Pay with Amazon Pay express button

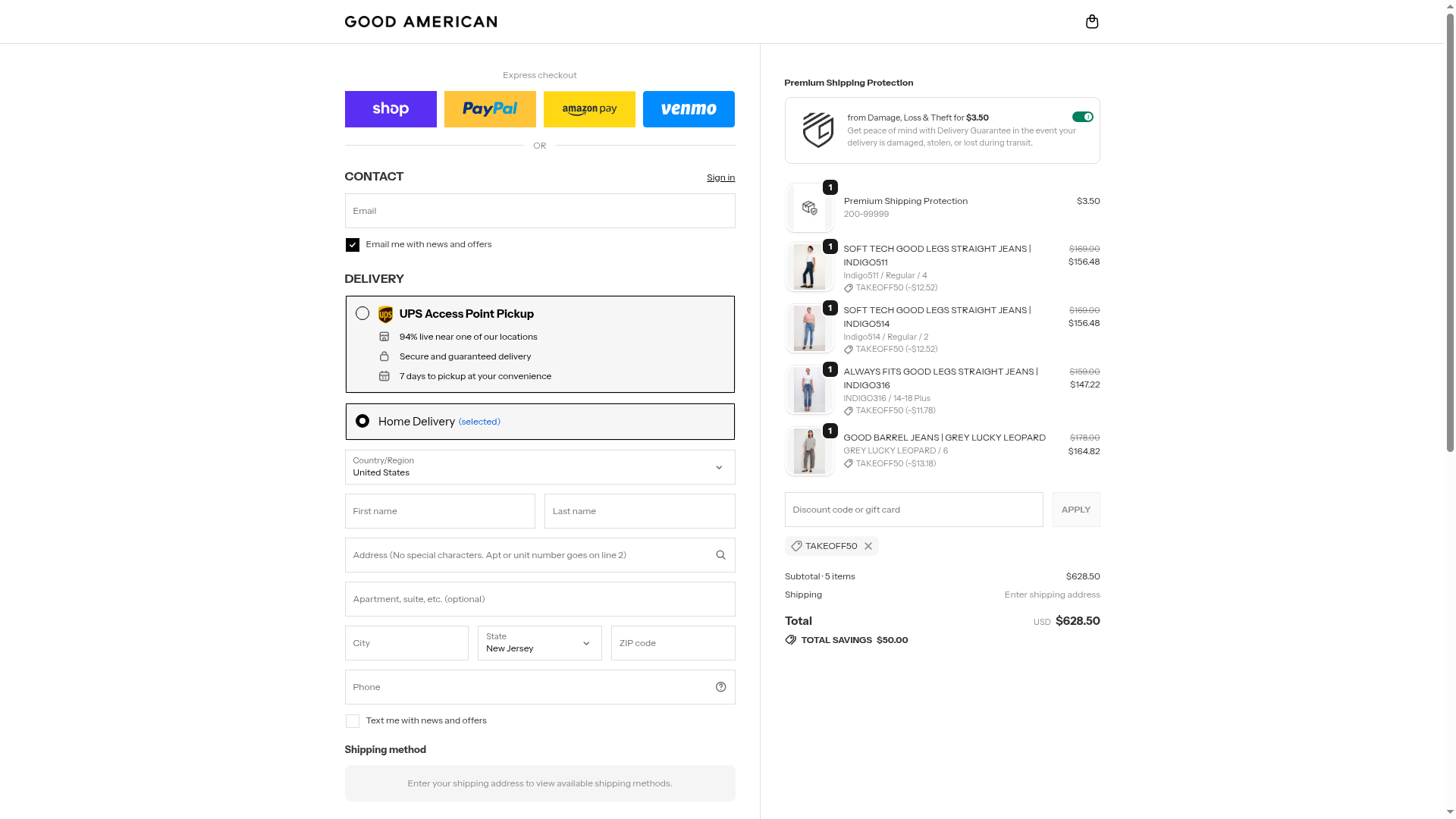(589, 109)
